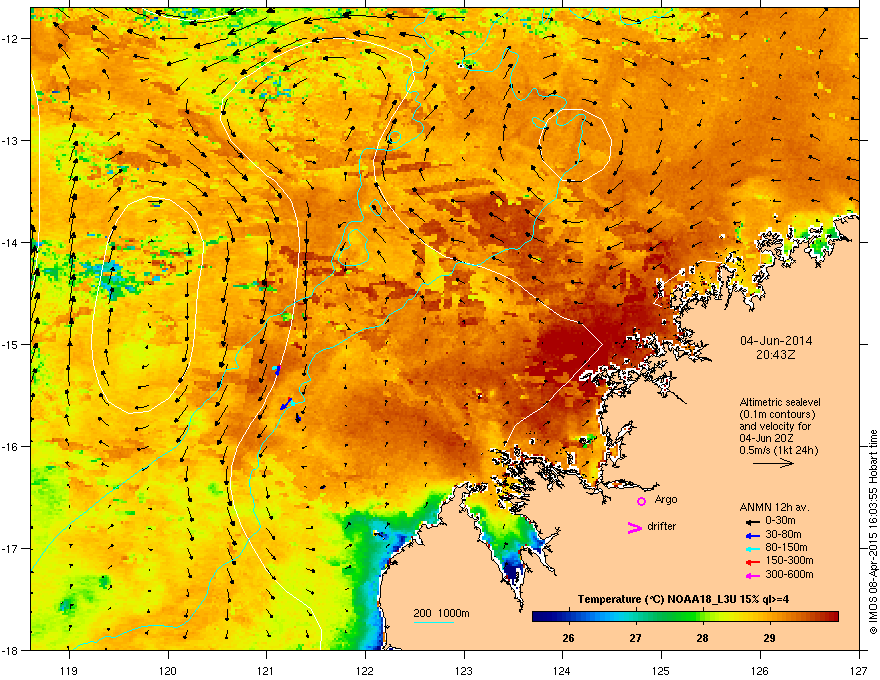Click latitude axis label -16

click(x=10, y=447)
